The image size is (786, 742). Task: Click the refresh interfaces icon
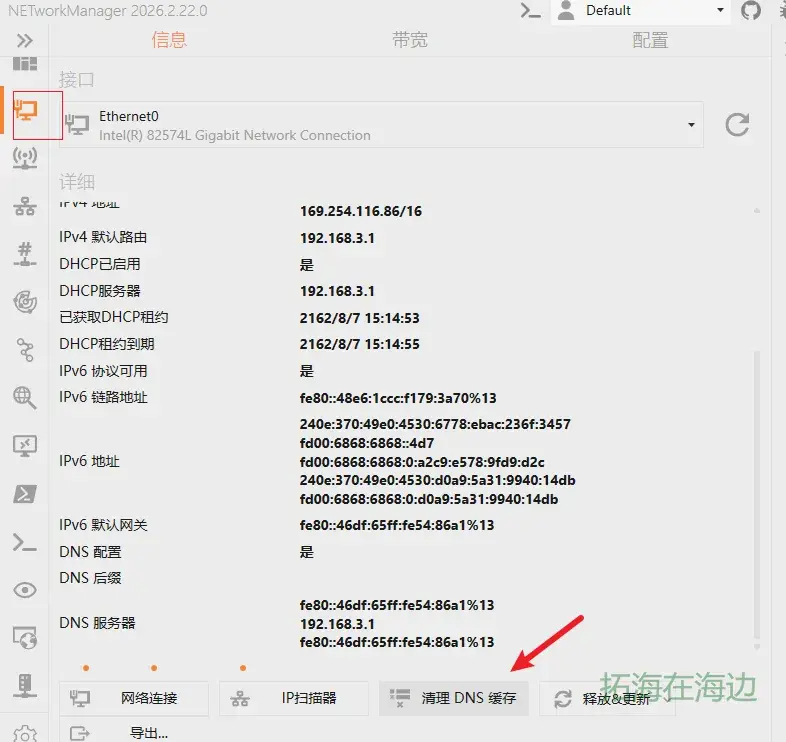pos(737,125)
